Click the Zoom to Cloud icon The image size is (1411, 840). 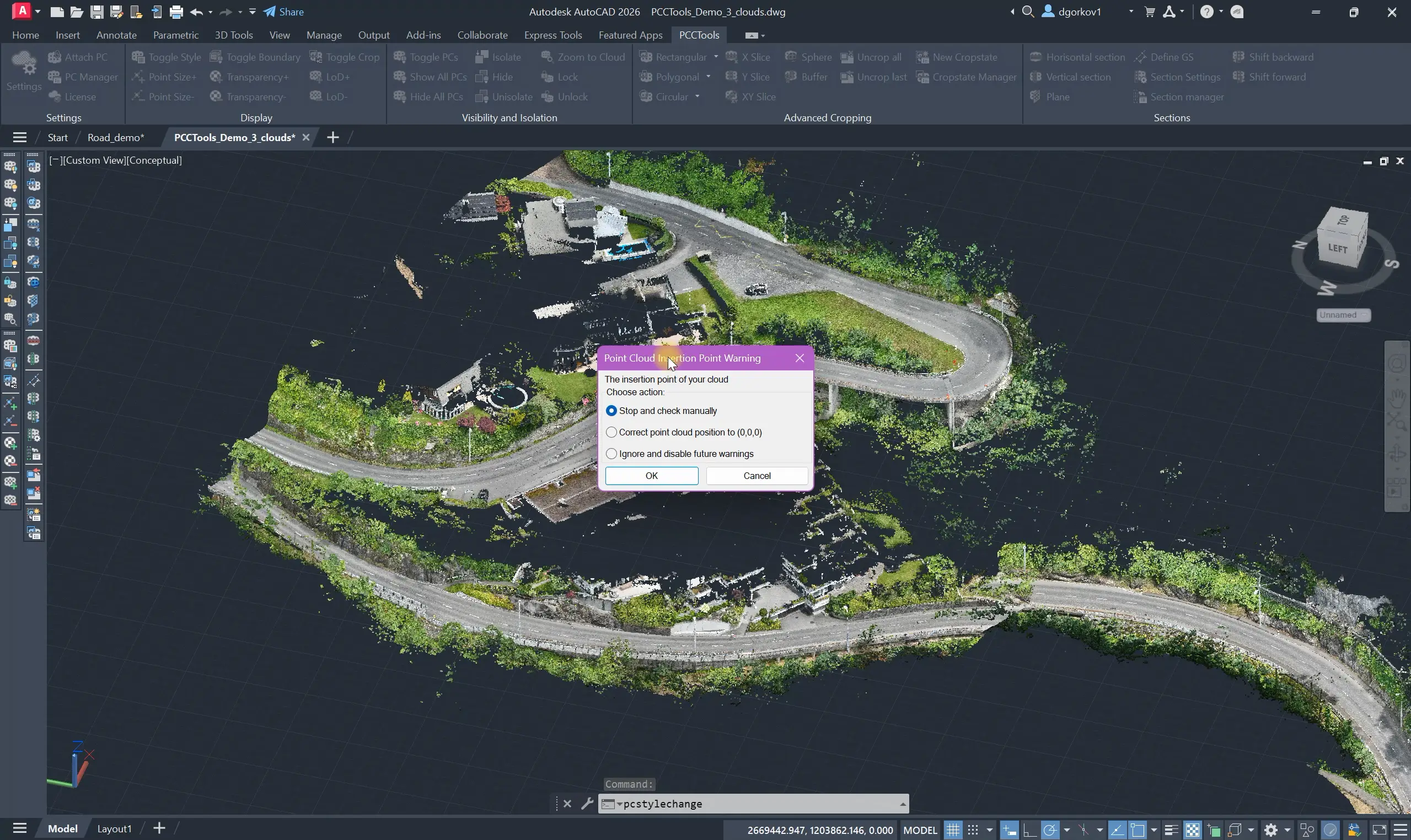point(547,57)
